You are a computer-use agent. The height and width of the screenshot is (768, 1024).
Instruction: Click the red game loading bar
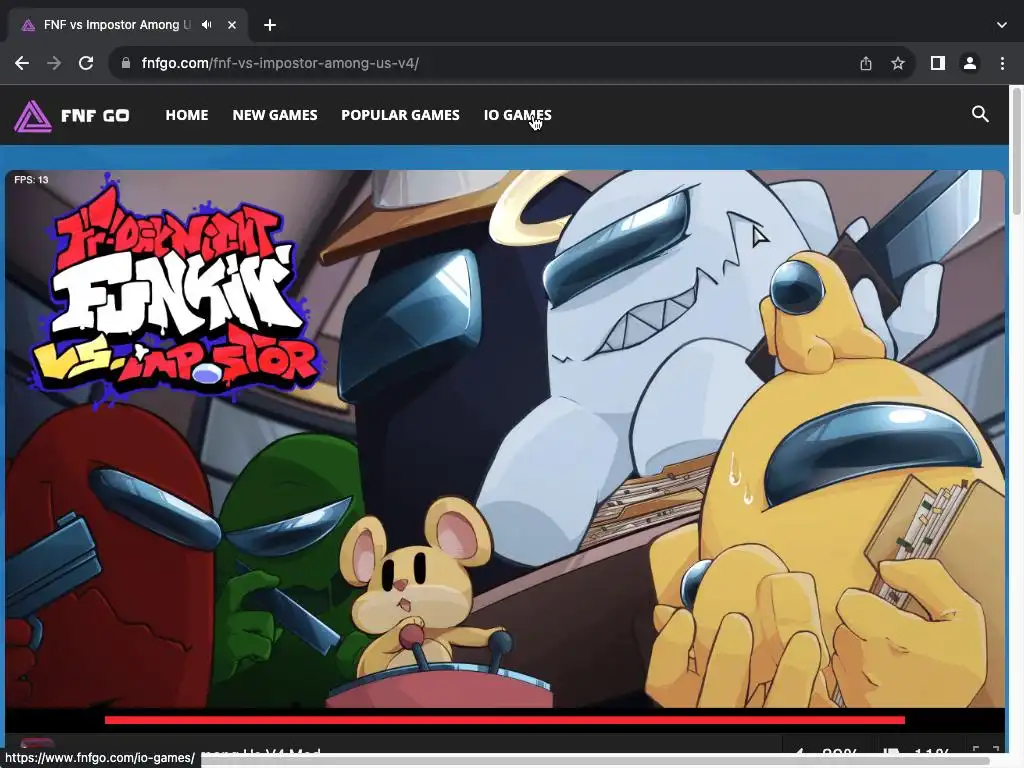pos(505,720)
